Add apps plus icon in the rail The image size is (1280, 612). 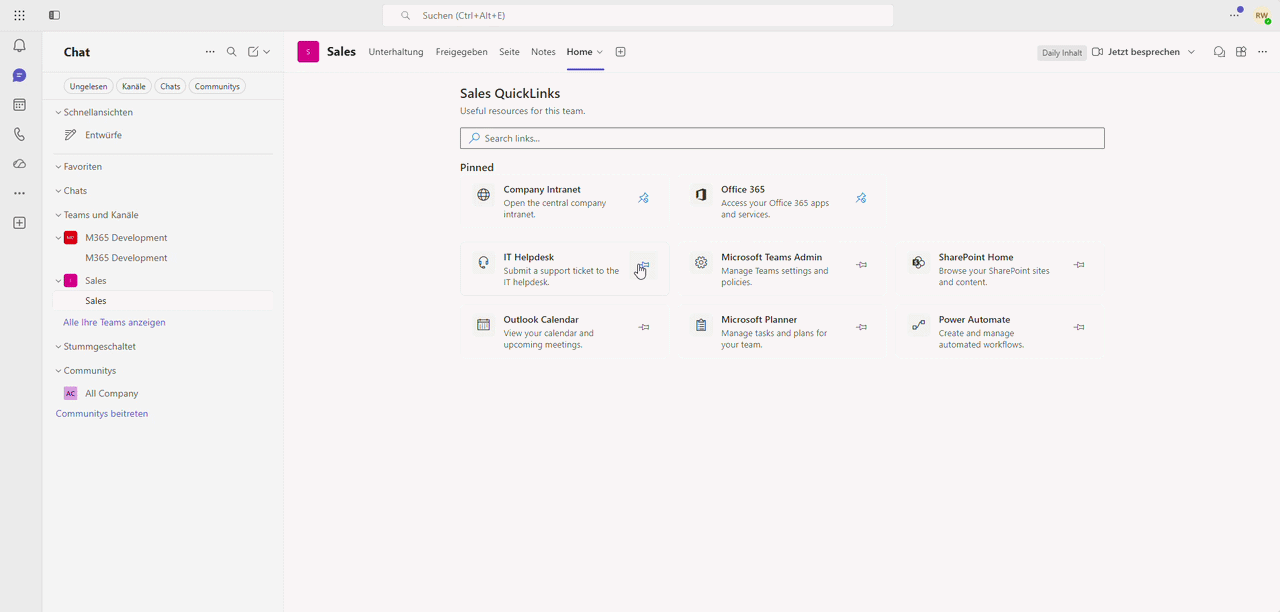(x=19, y=223)
